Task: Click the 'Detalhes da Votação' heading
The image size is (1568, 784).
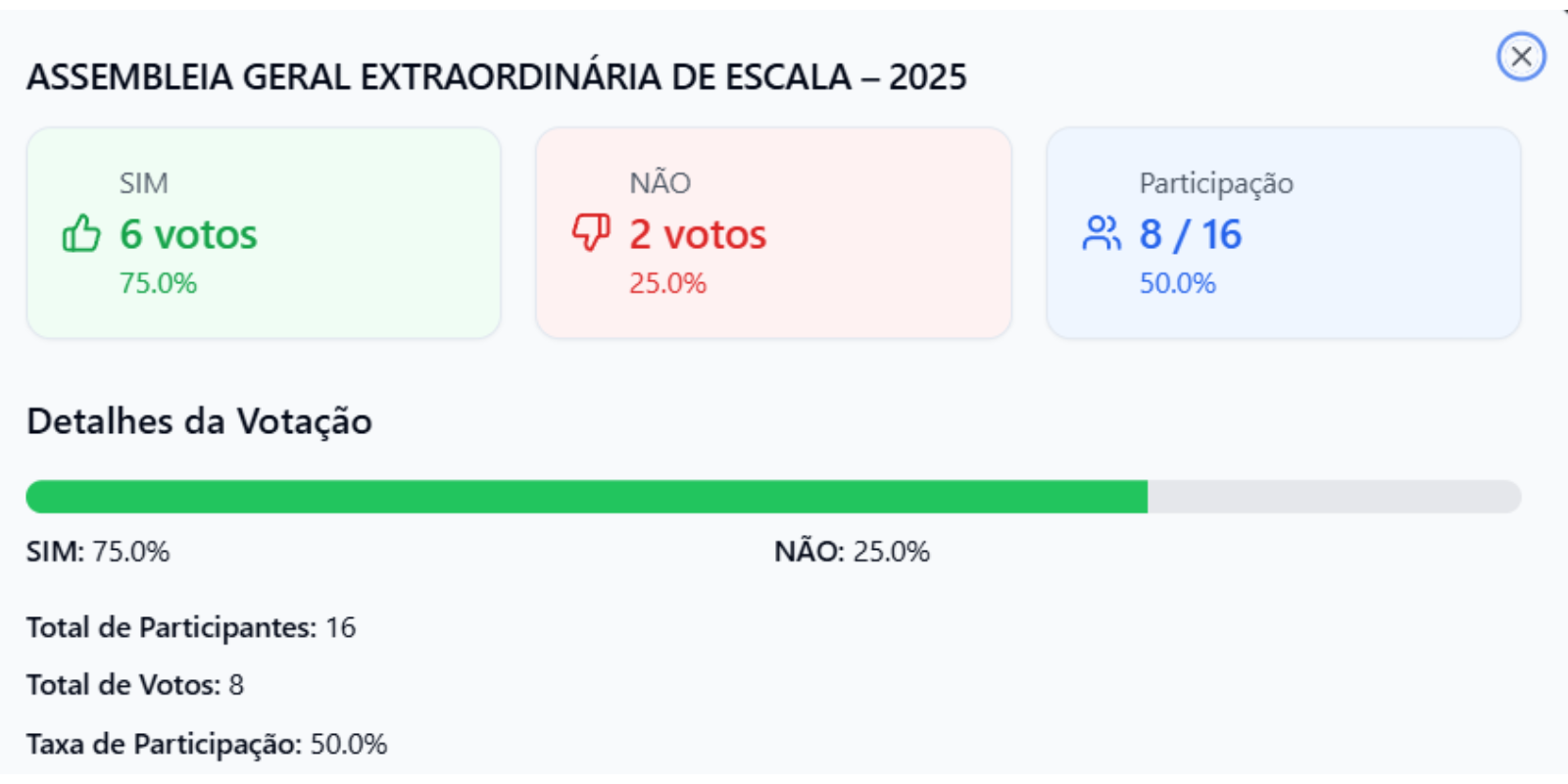Action: 199,421
